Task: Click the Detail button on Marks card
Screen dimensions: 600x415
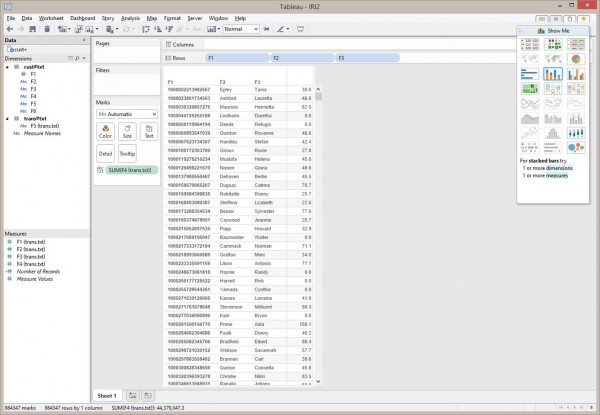Action: pos(105,153)
